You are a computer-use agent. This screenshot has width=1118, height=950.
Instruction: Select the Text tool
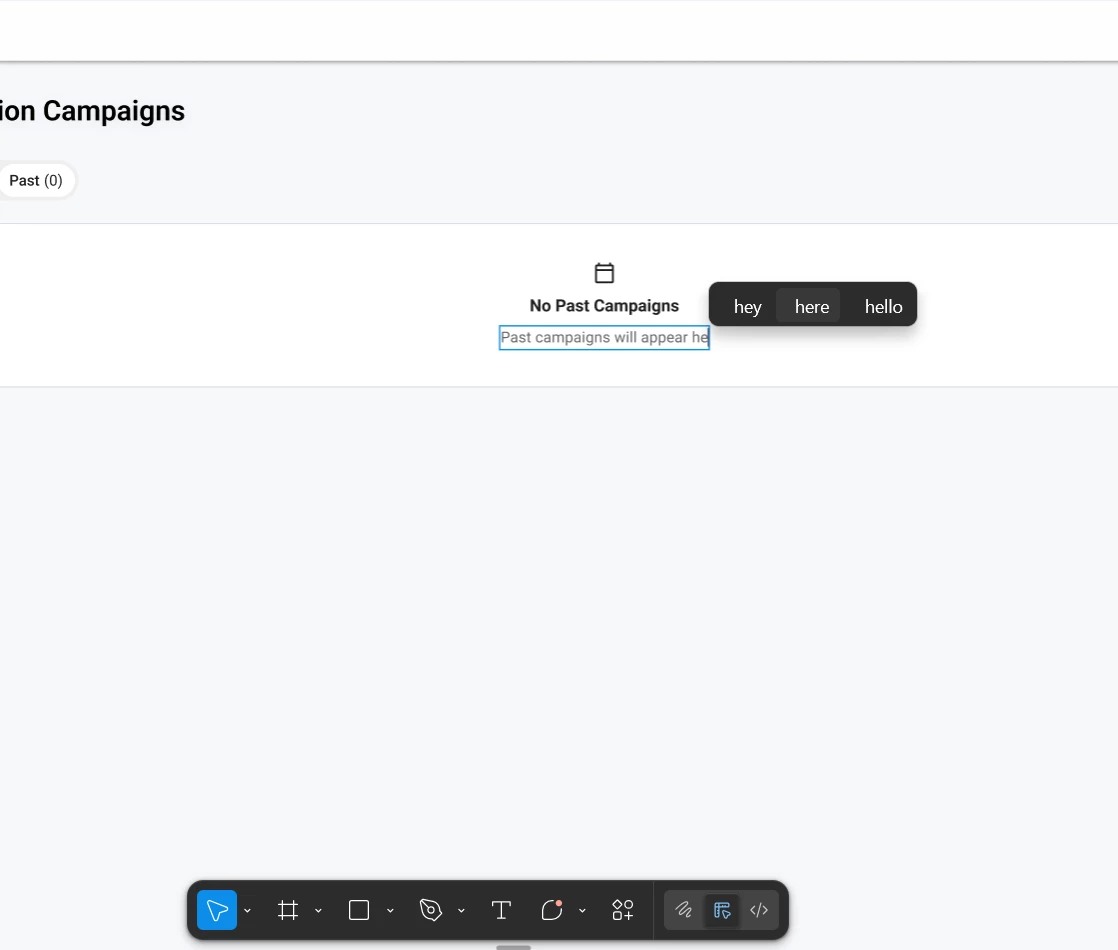pos(501,910)
